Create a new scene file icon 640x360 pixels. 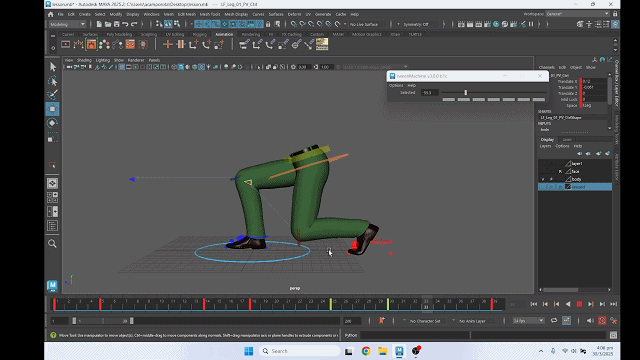(99, 24)
